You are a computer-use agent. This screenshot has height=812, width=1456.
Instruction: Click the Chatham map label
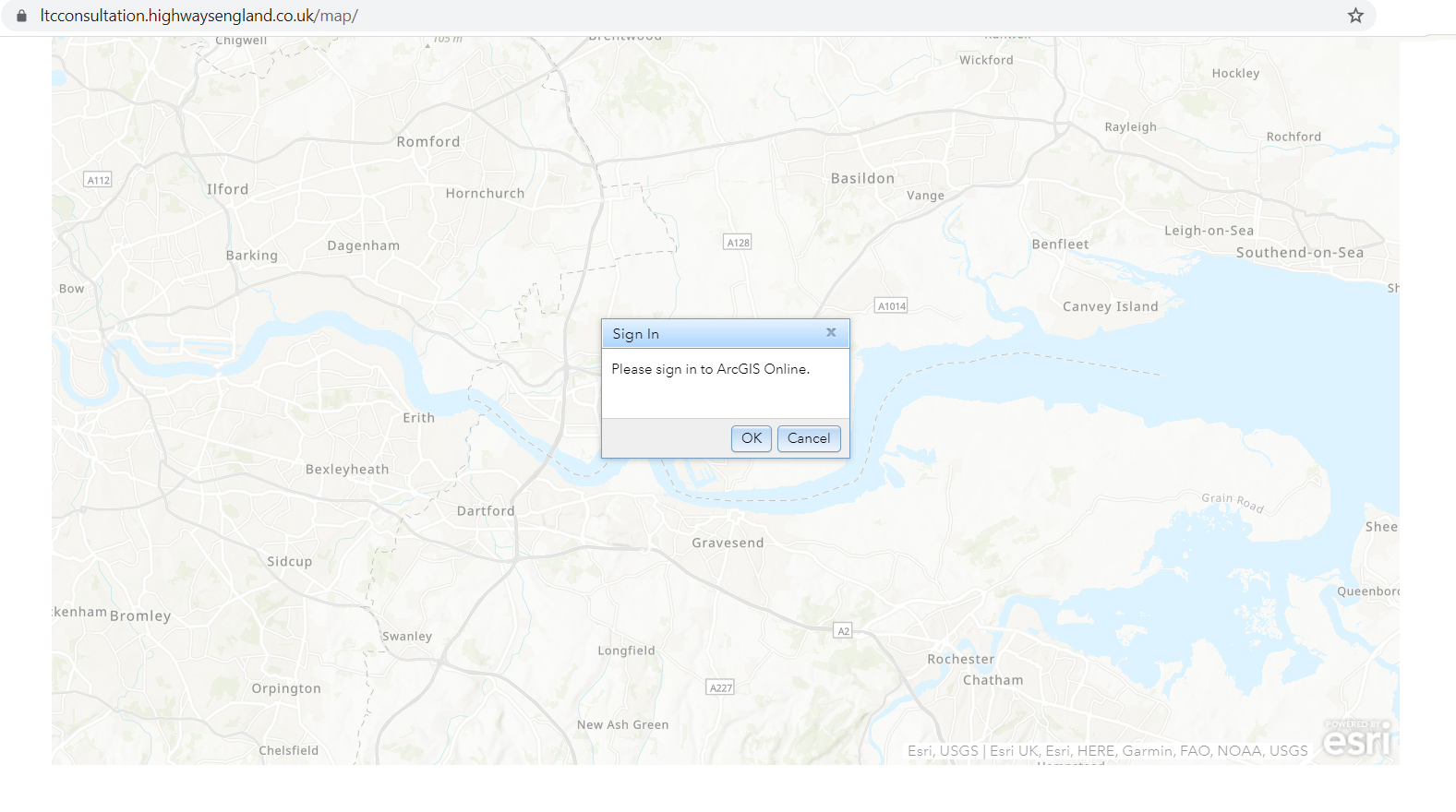pos(993,681)
